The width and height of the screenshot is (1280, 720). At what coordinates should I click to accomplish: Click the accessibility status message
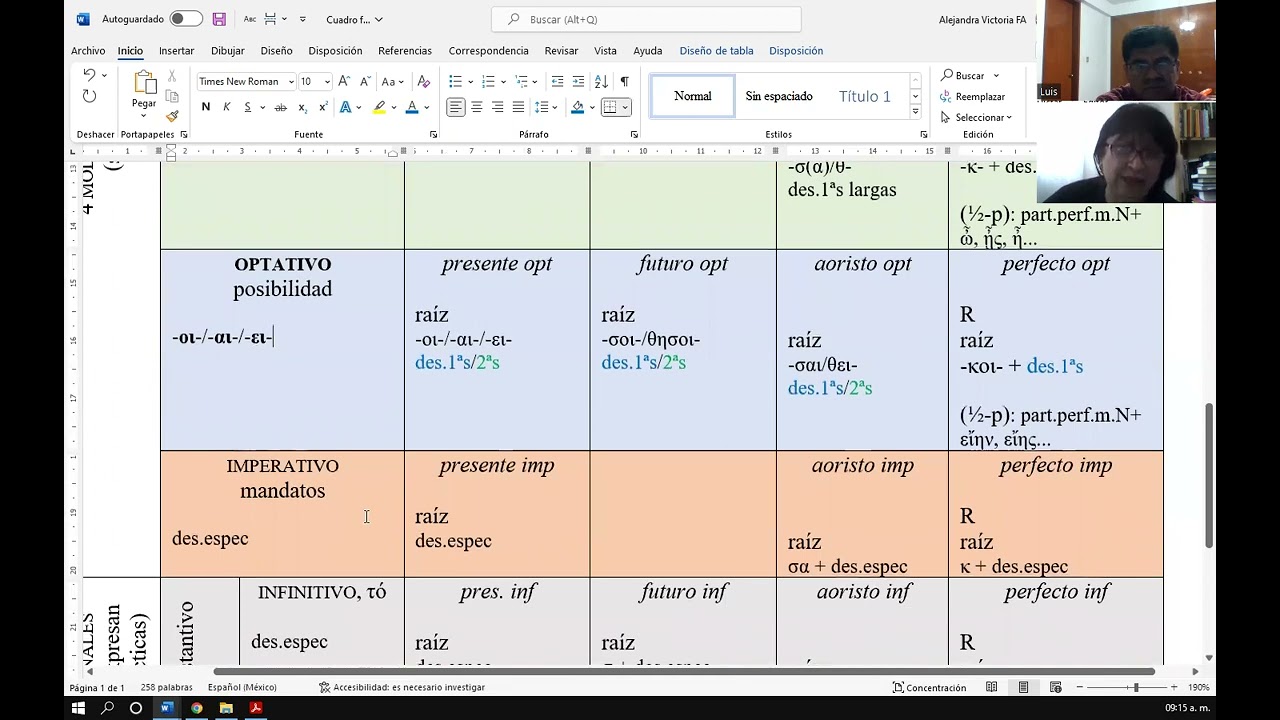[402, 687]
